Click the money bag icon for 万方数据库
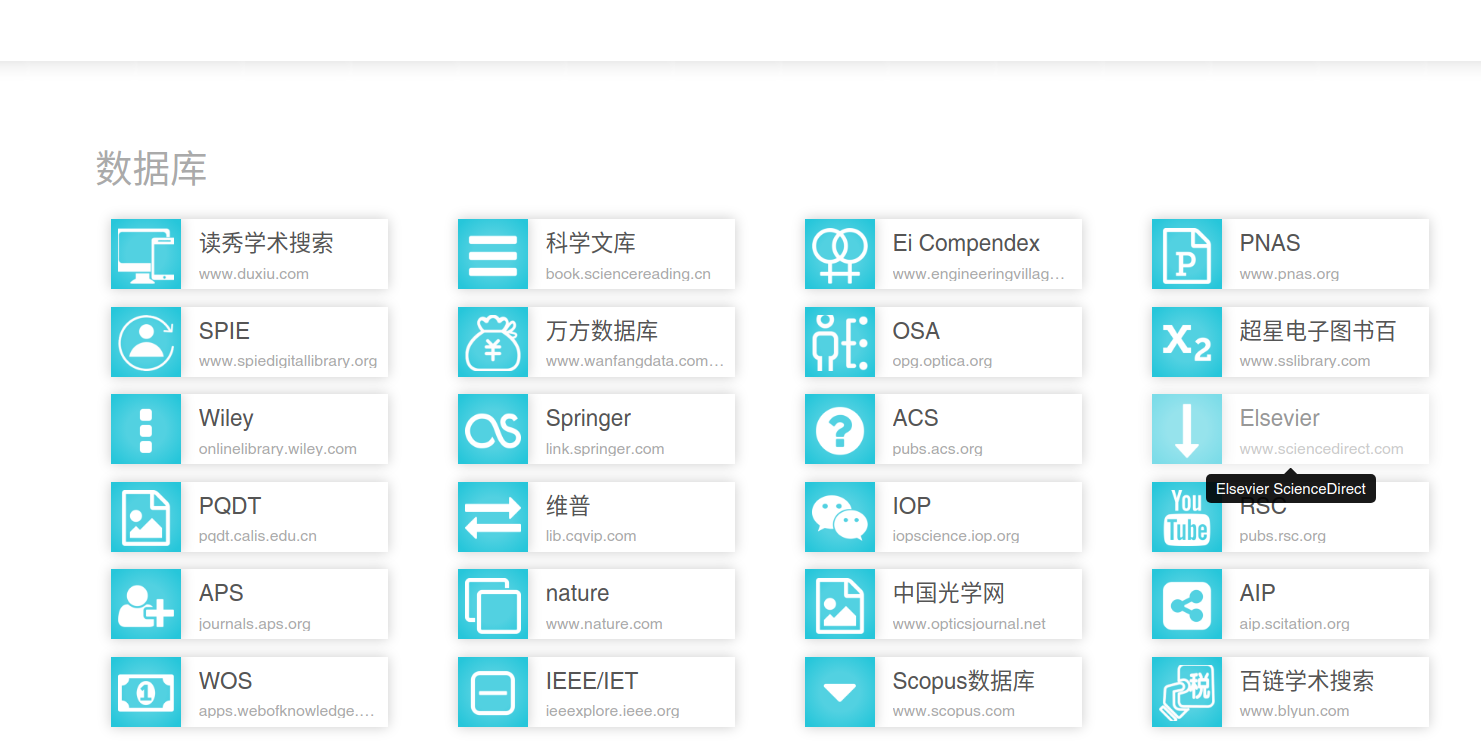1481x748 pixels. 493,342
